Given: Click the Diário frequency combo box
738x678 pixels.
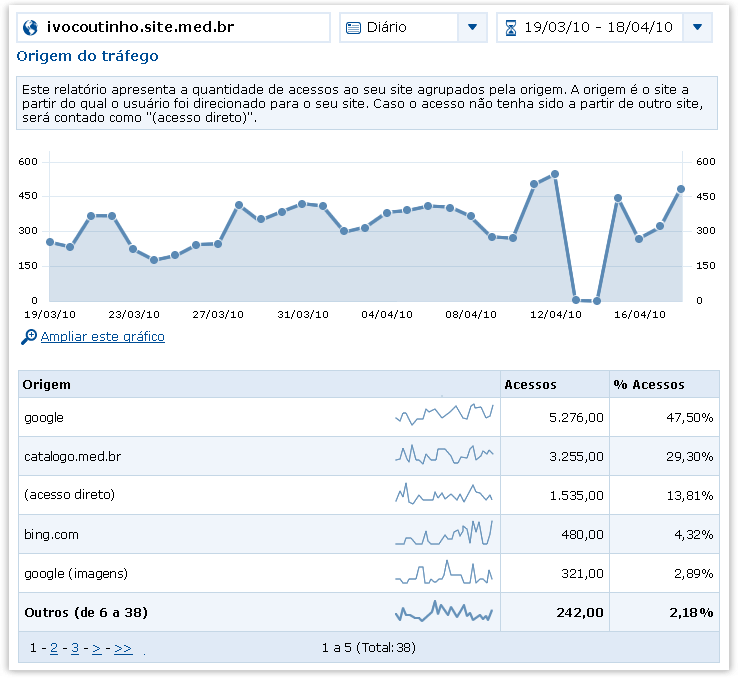Looking at the screenshot, I should point(400,28).
